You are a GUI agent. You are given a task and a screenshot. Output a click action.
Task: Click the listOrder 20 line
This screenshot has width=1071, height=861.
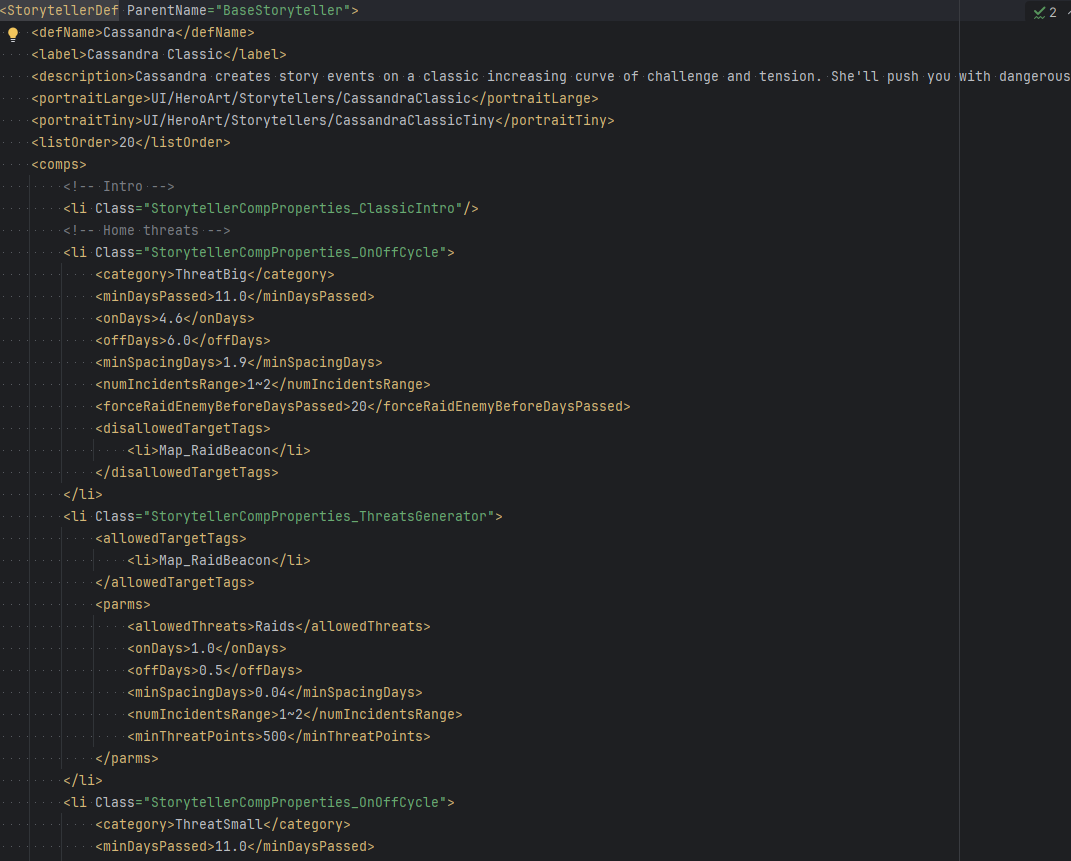(x=131, y=142)
